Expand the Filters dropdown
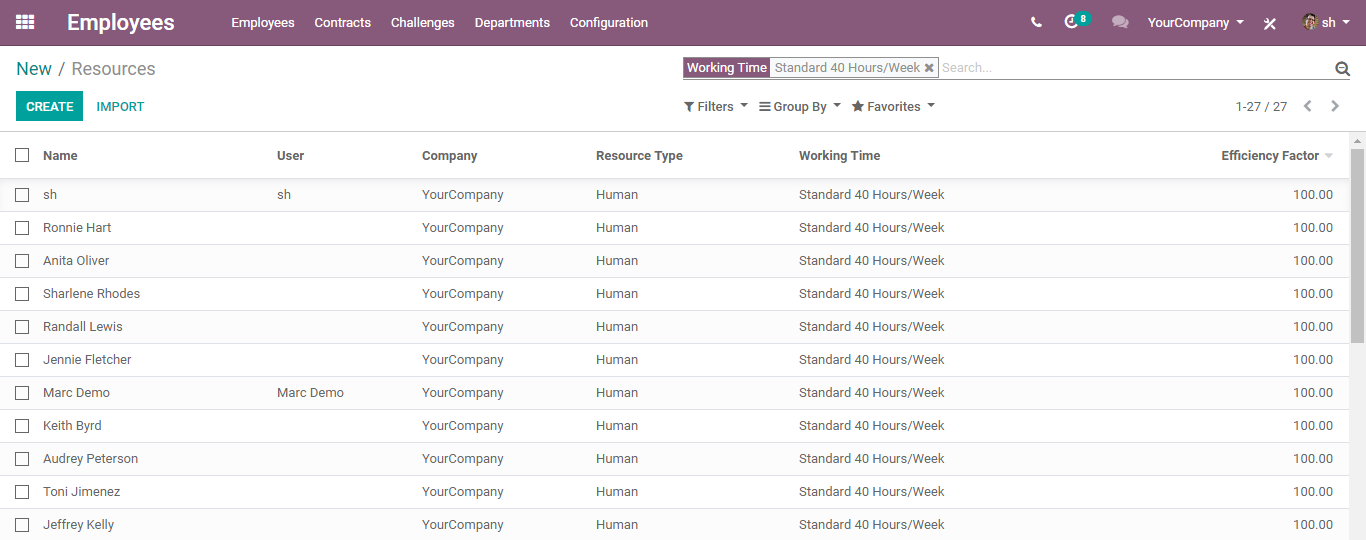Screen dimensions: 1366x540 (x=716, y=106)
